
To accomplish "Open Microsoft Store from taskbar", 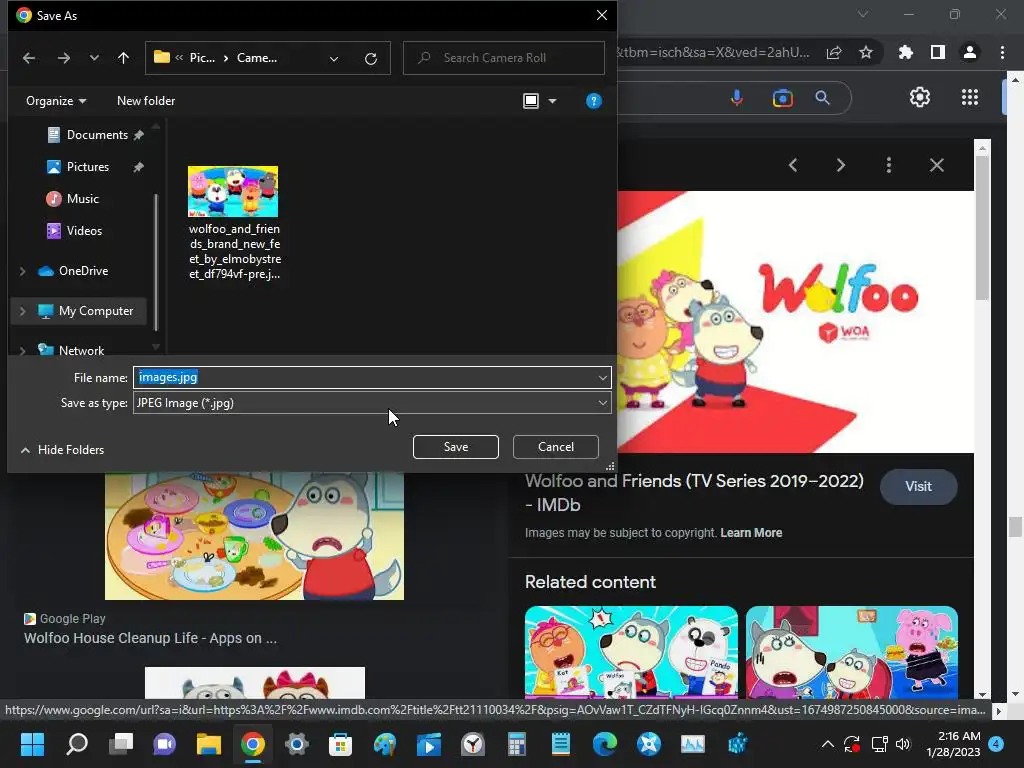I will tap(340, 744).
